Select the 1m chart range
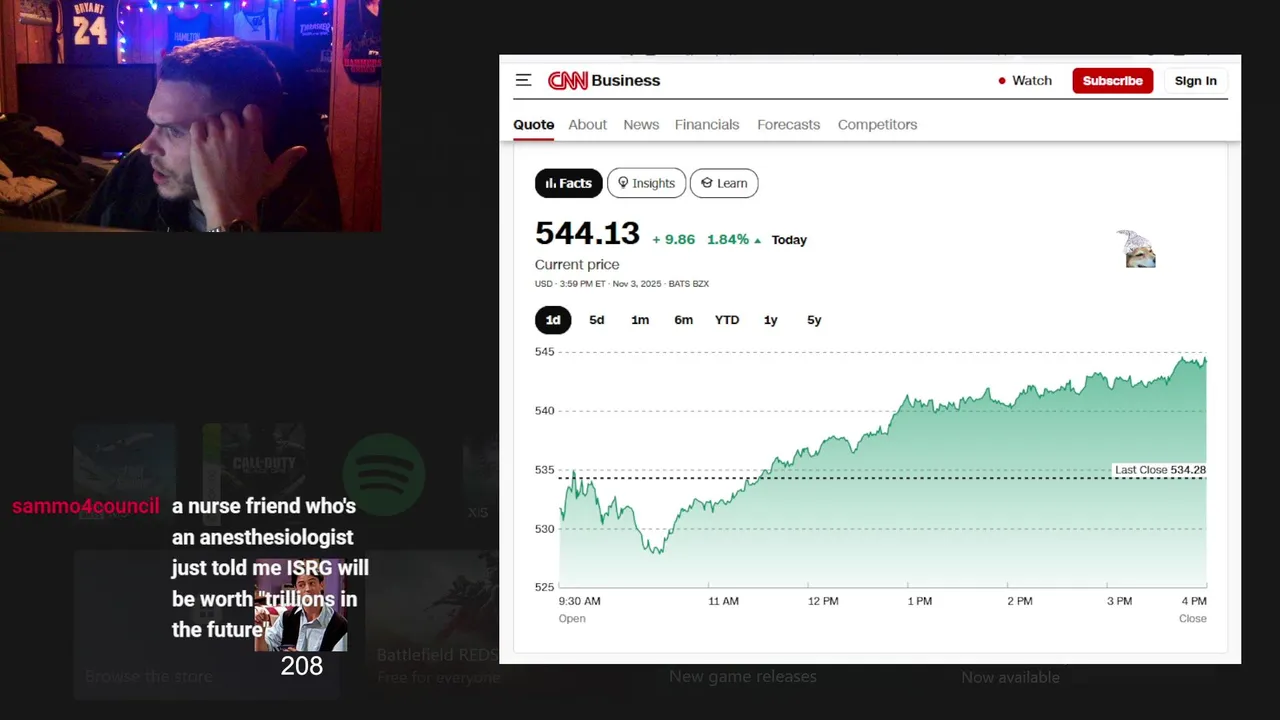 point(640,320)
